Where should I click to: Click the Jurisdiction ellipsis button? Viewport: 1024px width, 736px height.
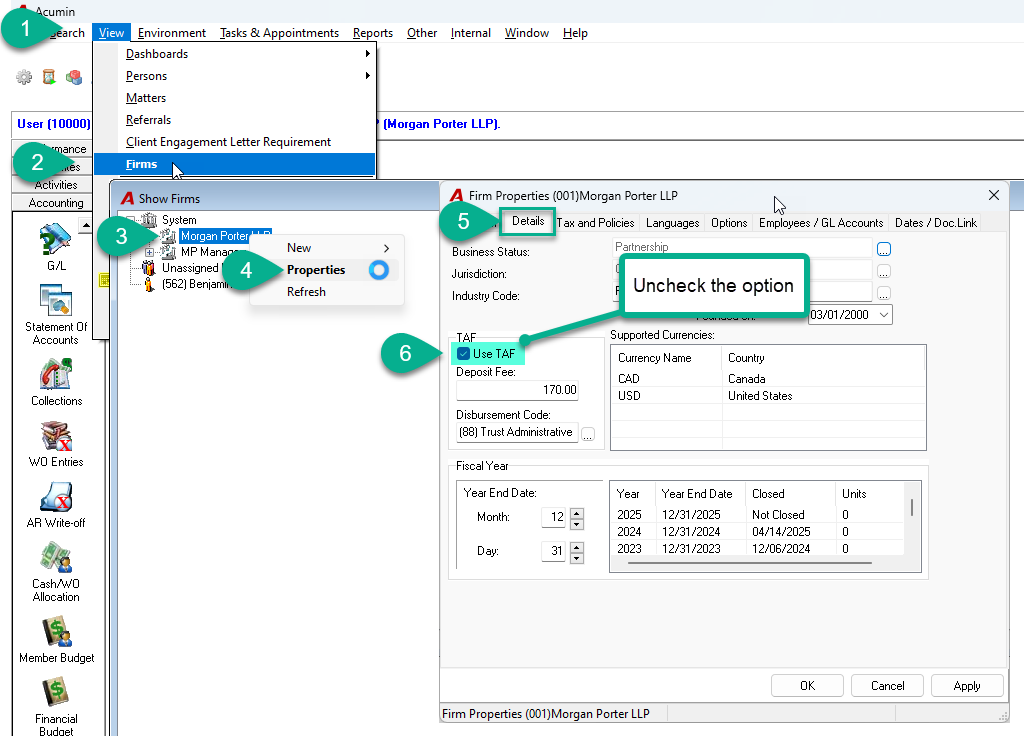[884, 271]
